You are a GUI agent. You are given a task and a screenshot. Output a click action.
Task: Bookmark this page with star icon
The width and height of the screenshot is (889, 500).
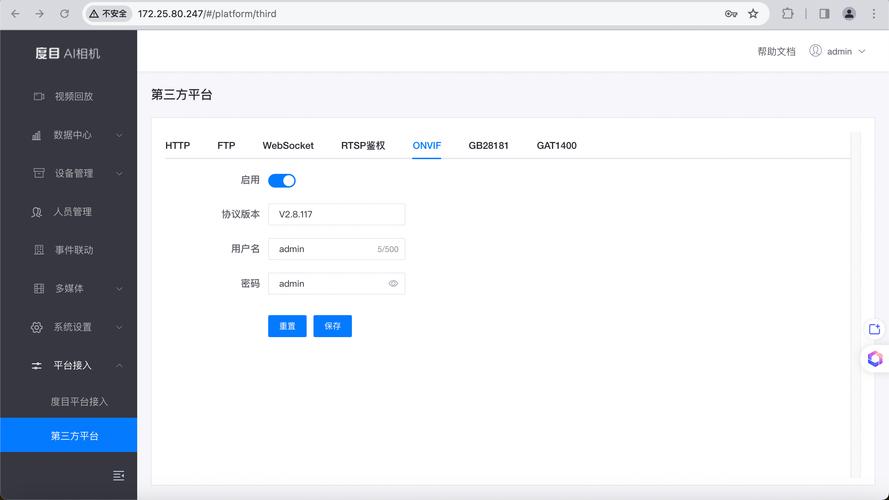click(753, 14)
